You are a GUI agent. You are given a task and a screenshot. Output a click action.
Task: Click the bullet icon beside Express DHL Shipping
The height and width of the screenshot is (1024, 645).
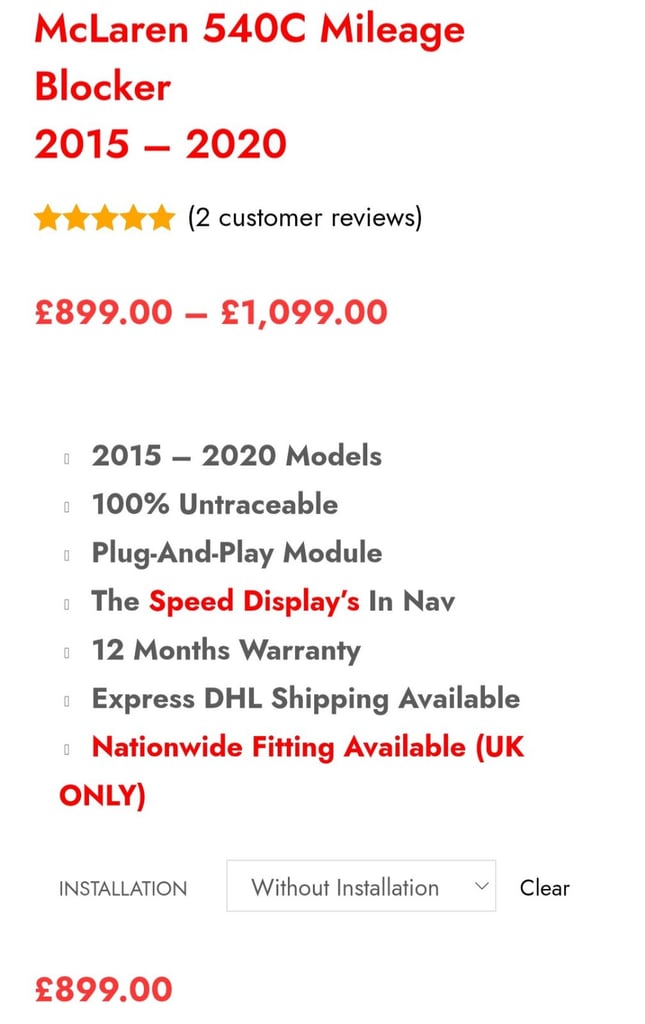click(x=67, y=701)
